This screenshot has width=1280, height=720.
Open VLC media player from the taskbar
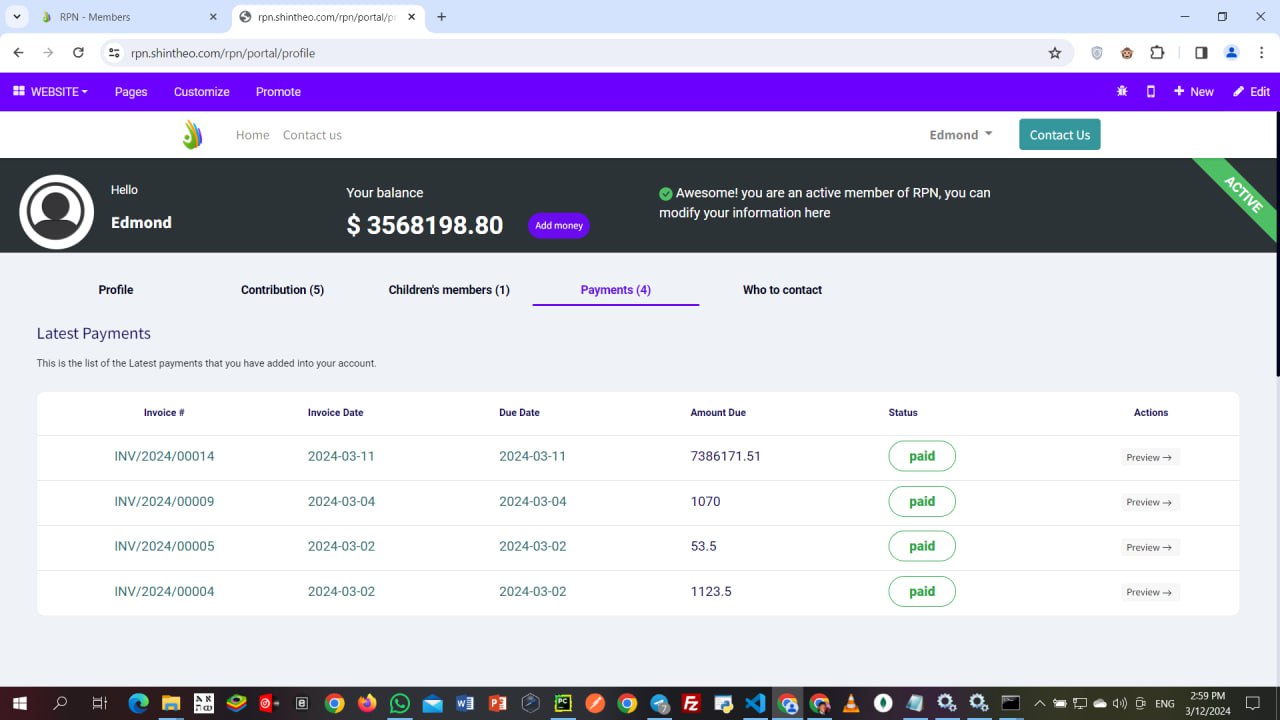(x=851, y=703)
